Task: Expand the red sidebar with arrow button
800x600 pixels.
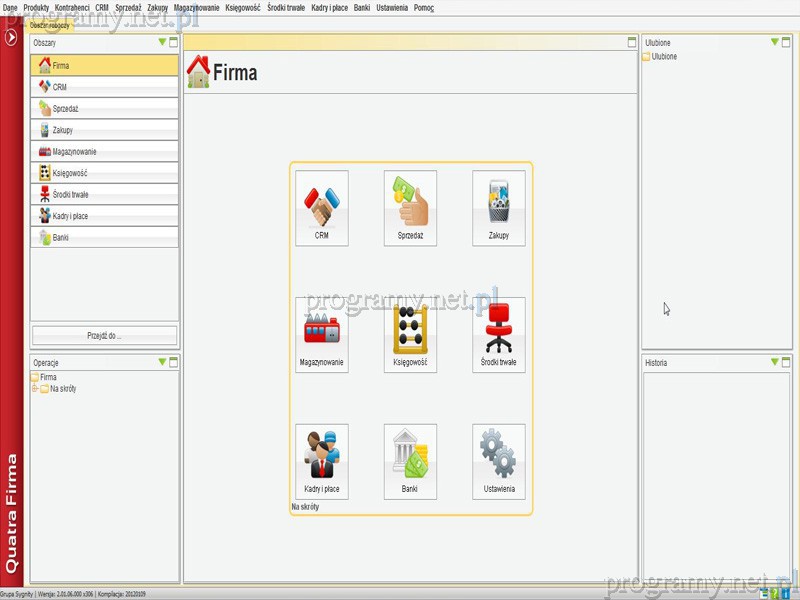Action: (x=11, y=37)
